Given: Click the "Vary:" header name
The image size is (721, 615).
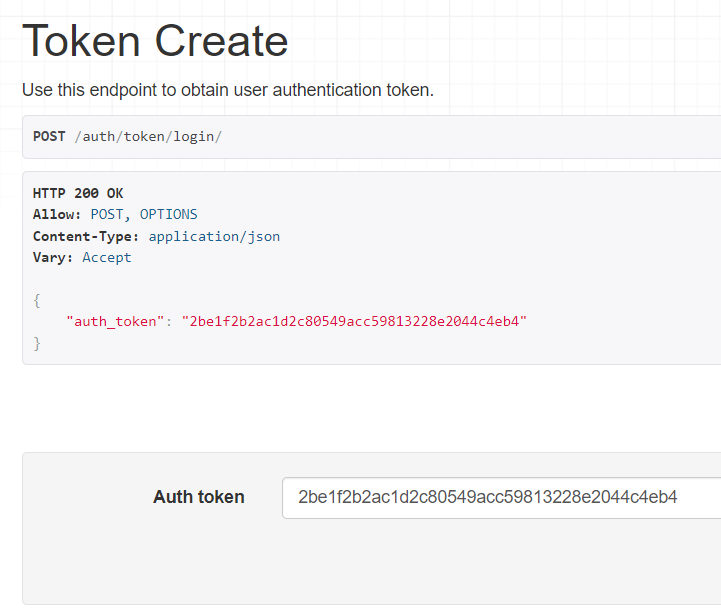Looking at the screenshot, I should click(x=53, y=257).
